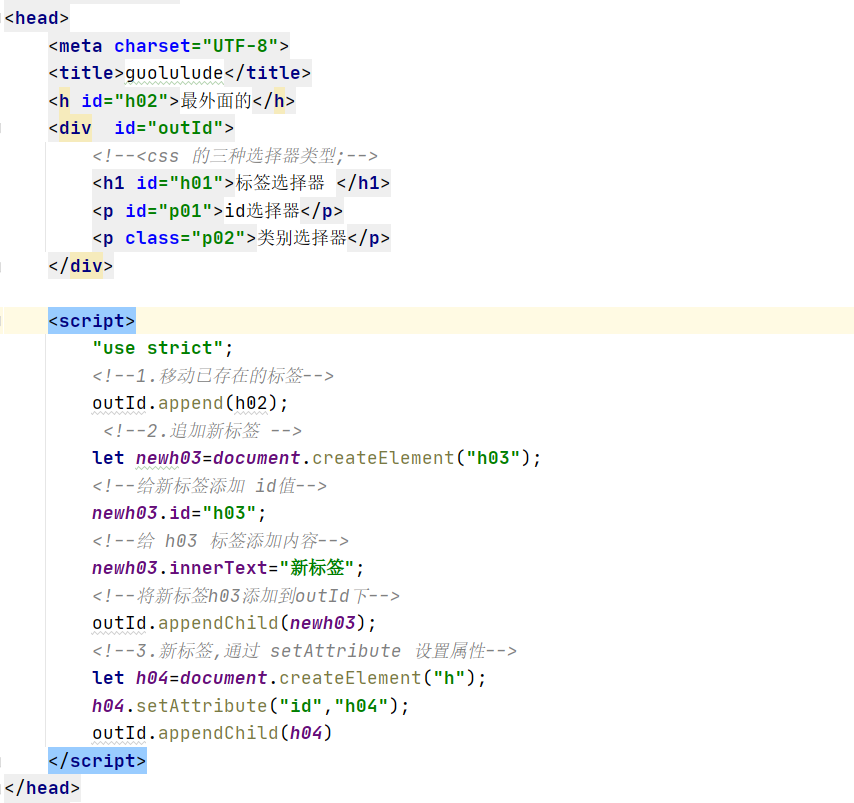The image size is (854, 803).
Task: Click the outId.append(h02) statement
Action: [190, 403]
